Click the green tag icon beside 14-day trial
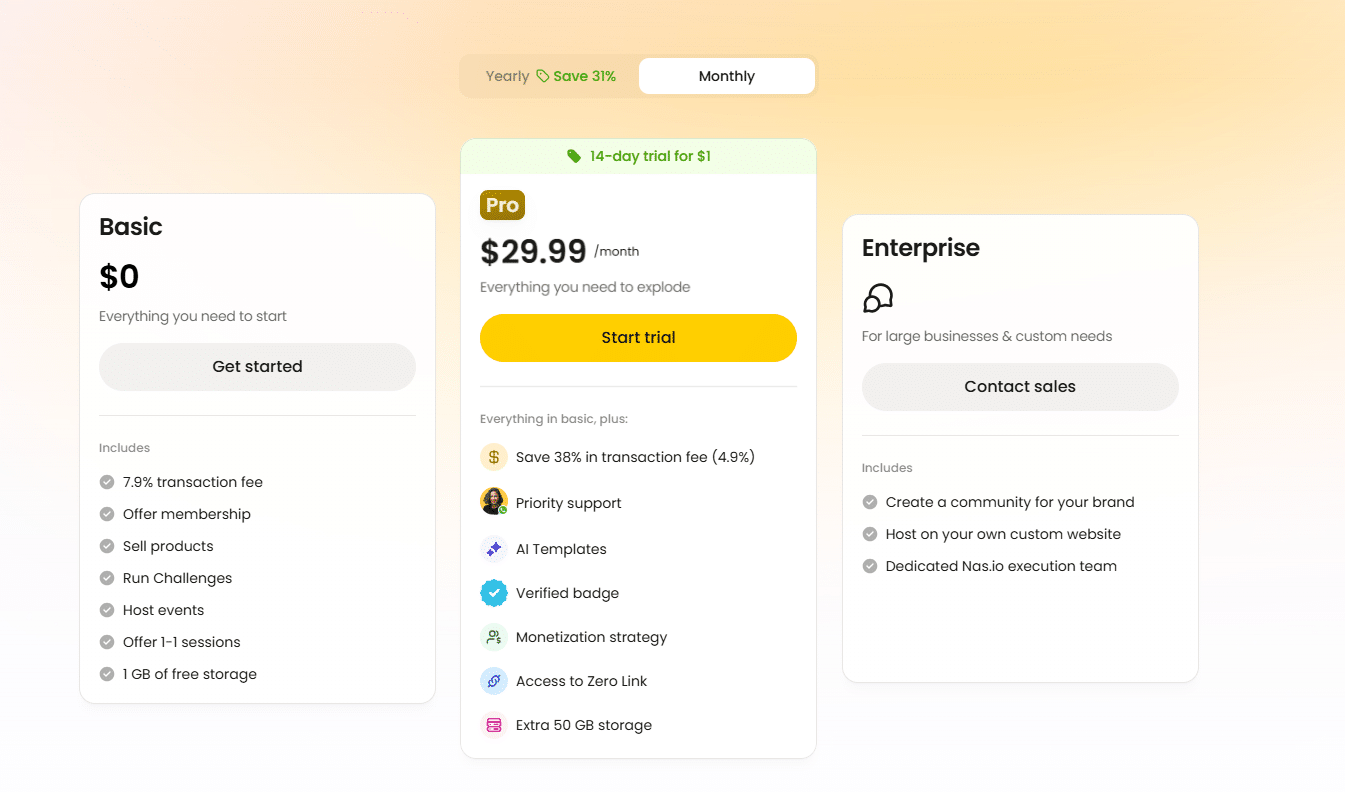 click(574, 156)
